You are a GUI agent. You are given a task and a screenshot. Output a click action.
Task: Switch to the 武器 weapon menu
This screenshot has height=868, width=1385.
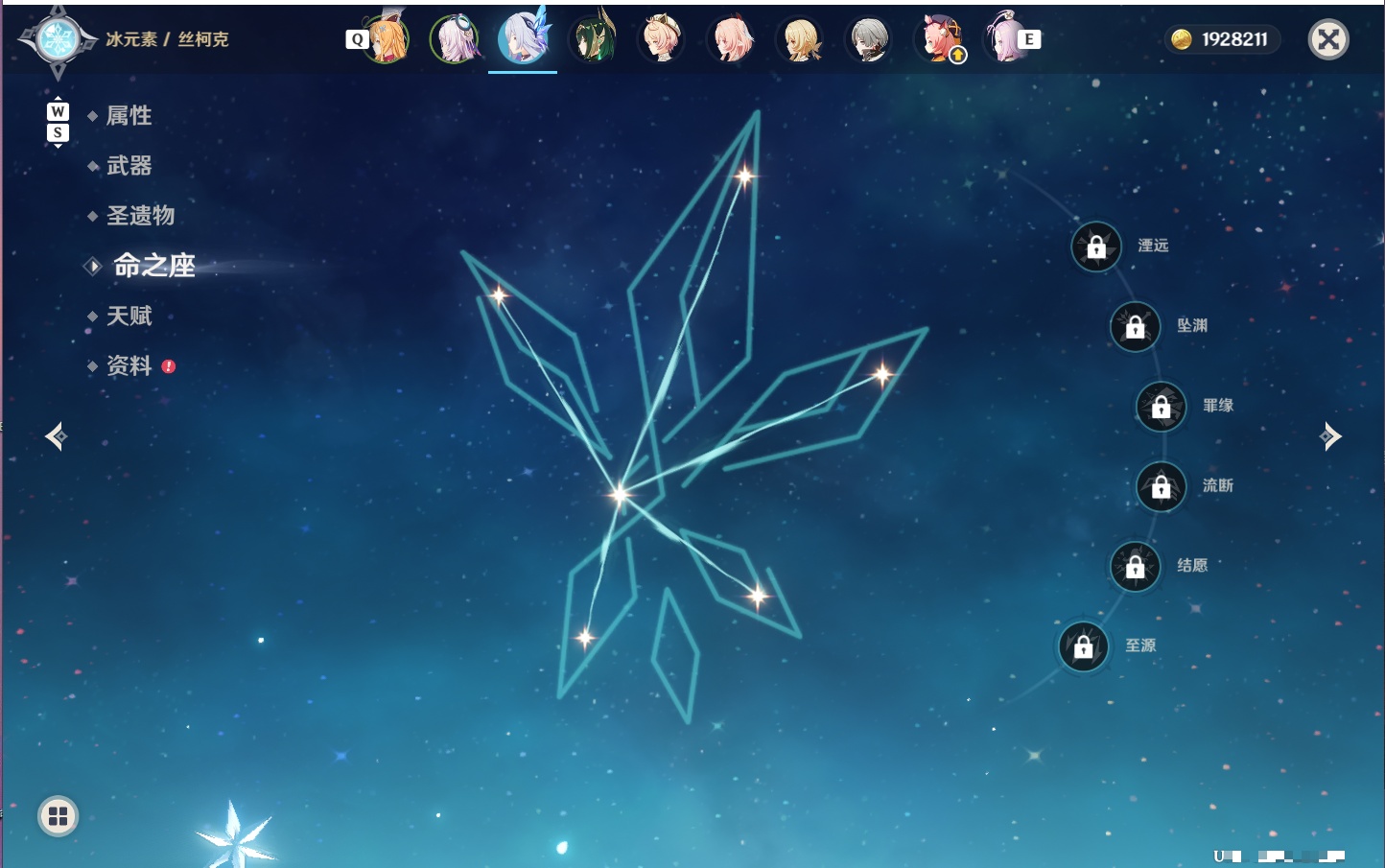click(x=129, y=166)
